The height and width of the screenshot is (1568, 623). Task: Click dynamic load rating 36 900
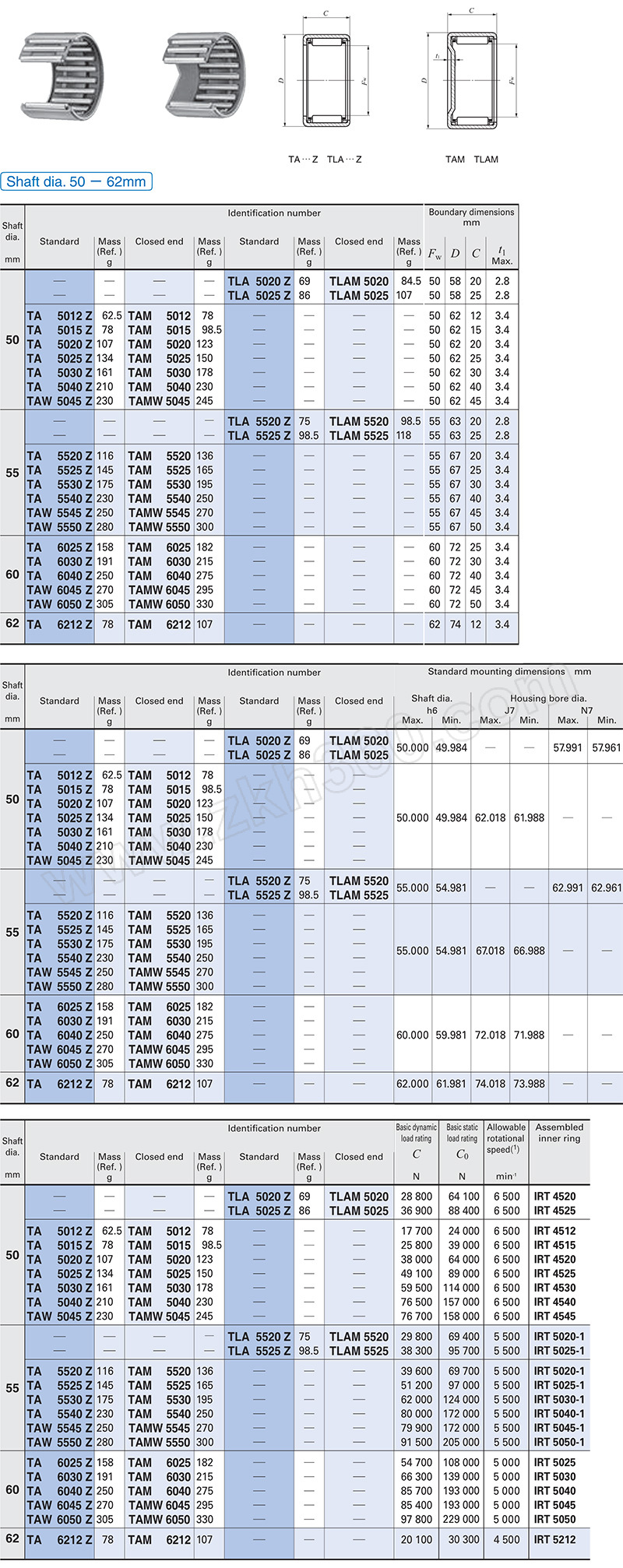pos(417,1211)
